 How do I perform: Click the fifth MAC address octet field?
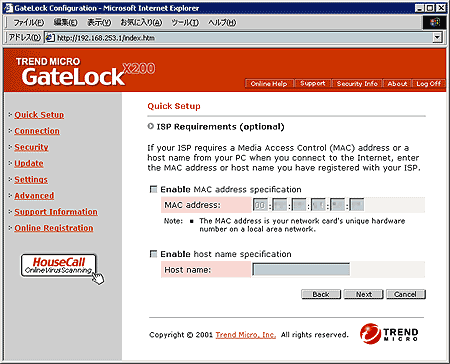(337, 205)
